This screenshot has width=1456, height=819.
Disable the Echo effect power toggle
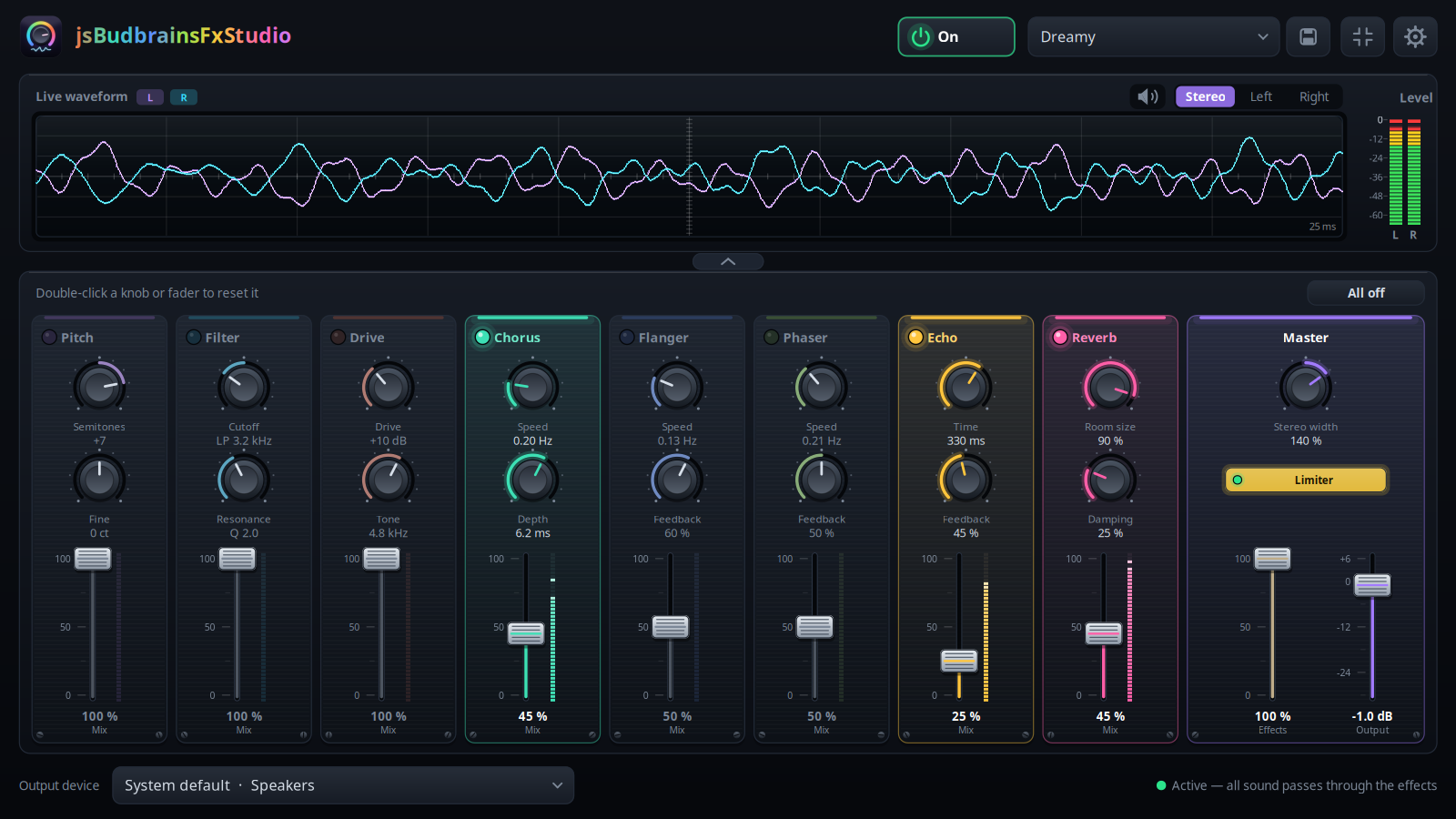pos(915,338)
